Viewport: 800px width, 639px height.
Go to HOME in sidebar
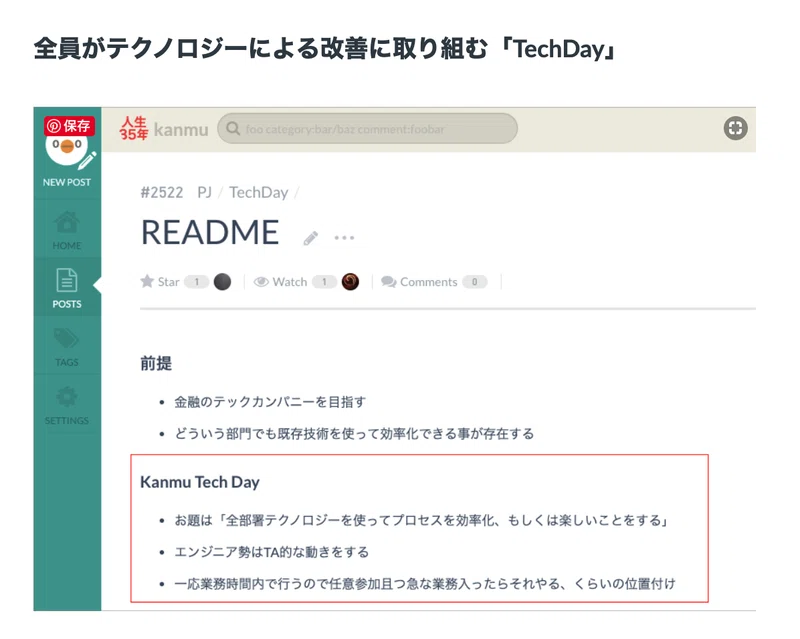pyautogui.click(x=67, y=231)
